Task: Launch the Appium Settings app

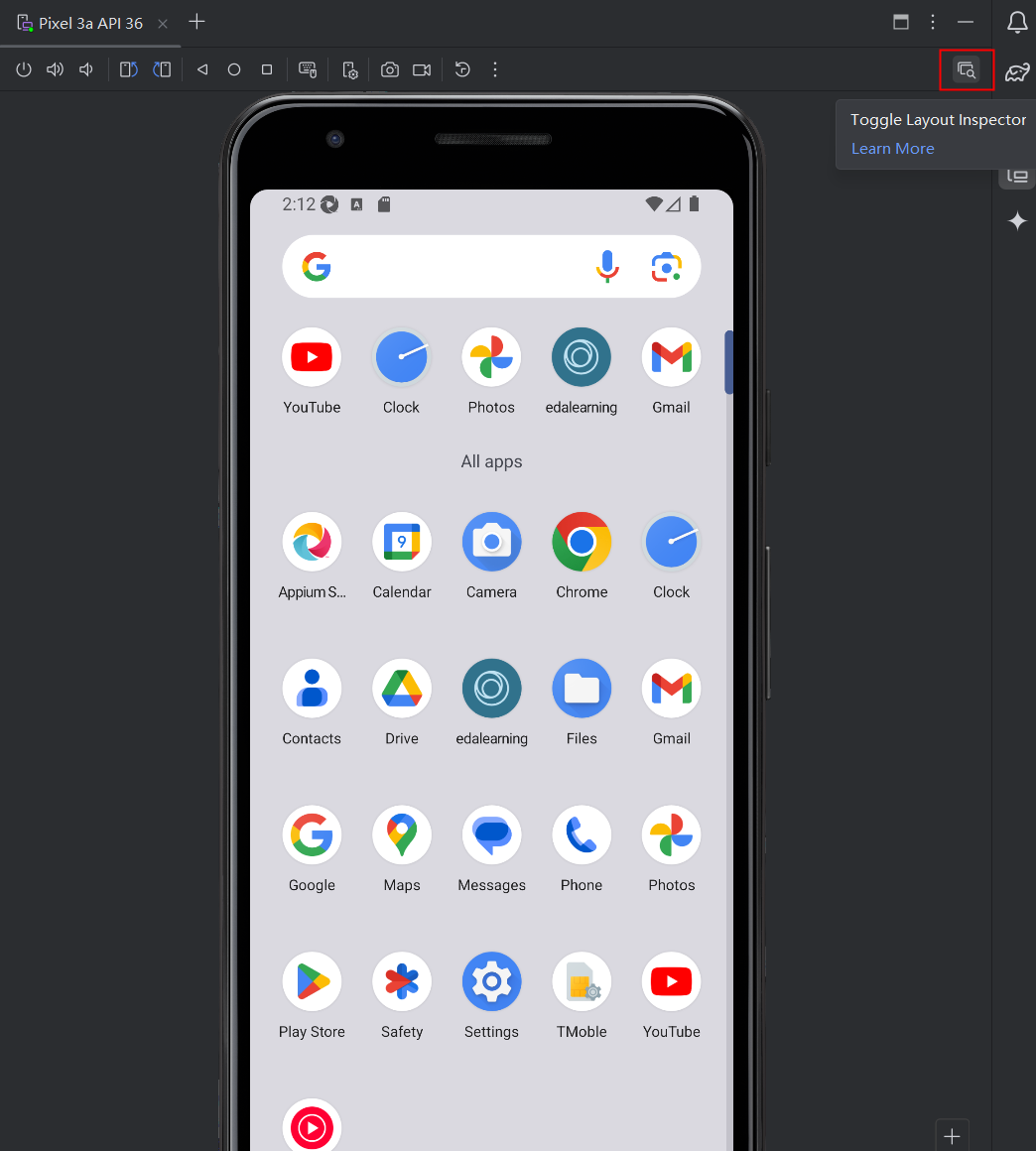Action: [x=312, y=557]
